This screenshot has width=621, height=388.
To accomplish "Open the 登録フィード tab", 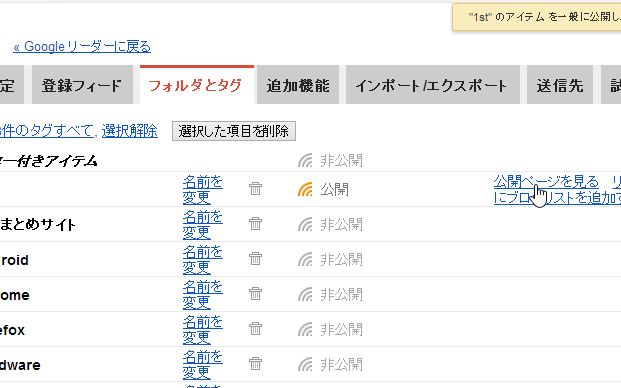I will pyautogui.click(x=82, y=85).
